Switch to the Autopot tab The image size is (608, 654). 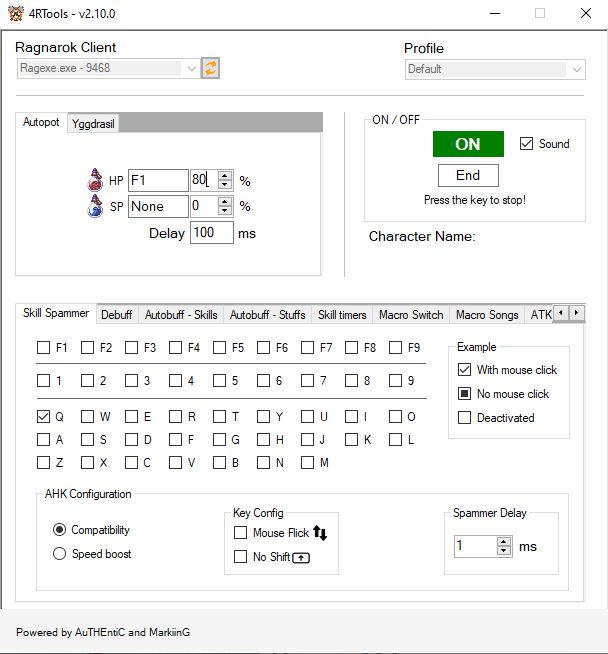click(x=41, y=122)
